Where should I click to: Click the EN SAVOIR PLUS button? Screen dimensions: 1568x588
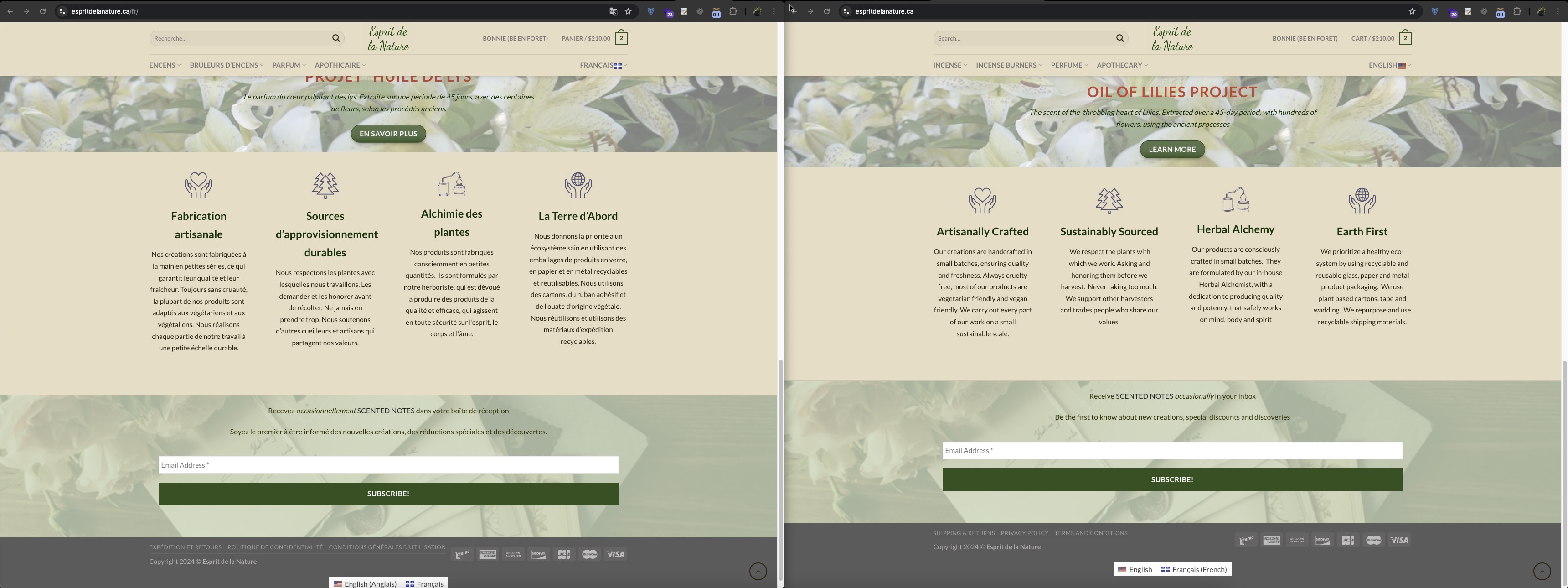click(388, 134)
